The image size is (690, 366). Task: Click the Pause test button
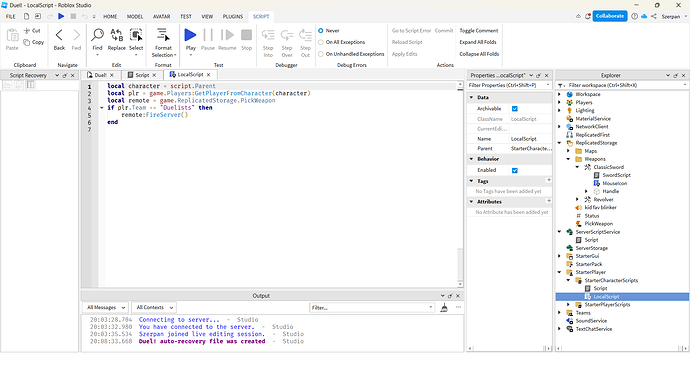pyautogui.click(x=208, y=39)
